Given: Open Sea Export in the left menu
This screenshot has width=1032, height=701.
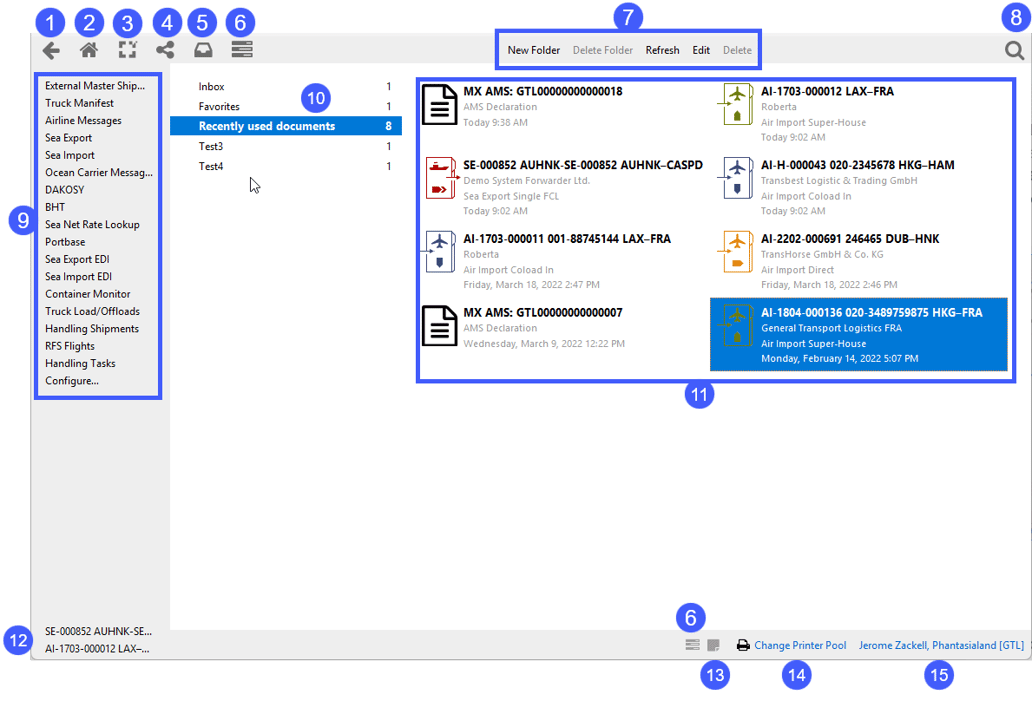Looking at the screenshot, I should click(x=68, y=138).
